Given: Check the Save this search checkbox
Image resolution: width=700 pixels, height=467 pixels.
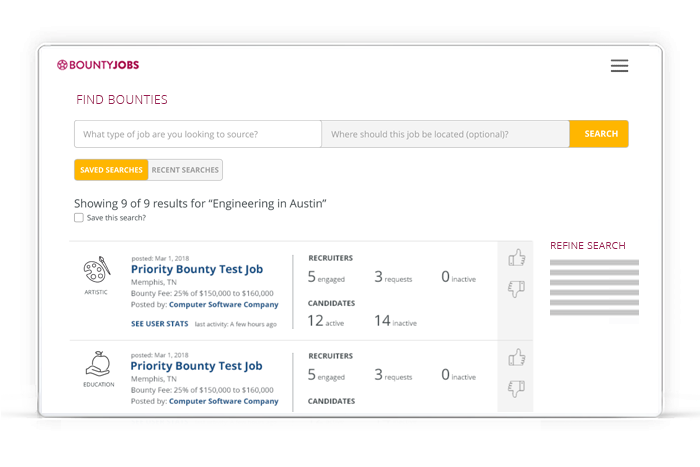Looking at the screenshot, I should [79, 217].
